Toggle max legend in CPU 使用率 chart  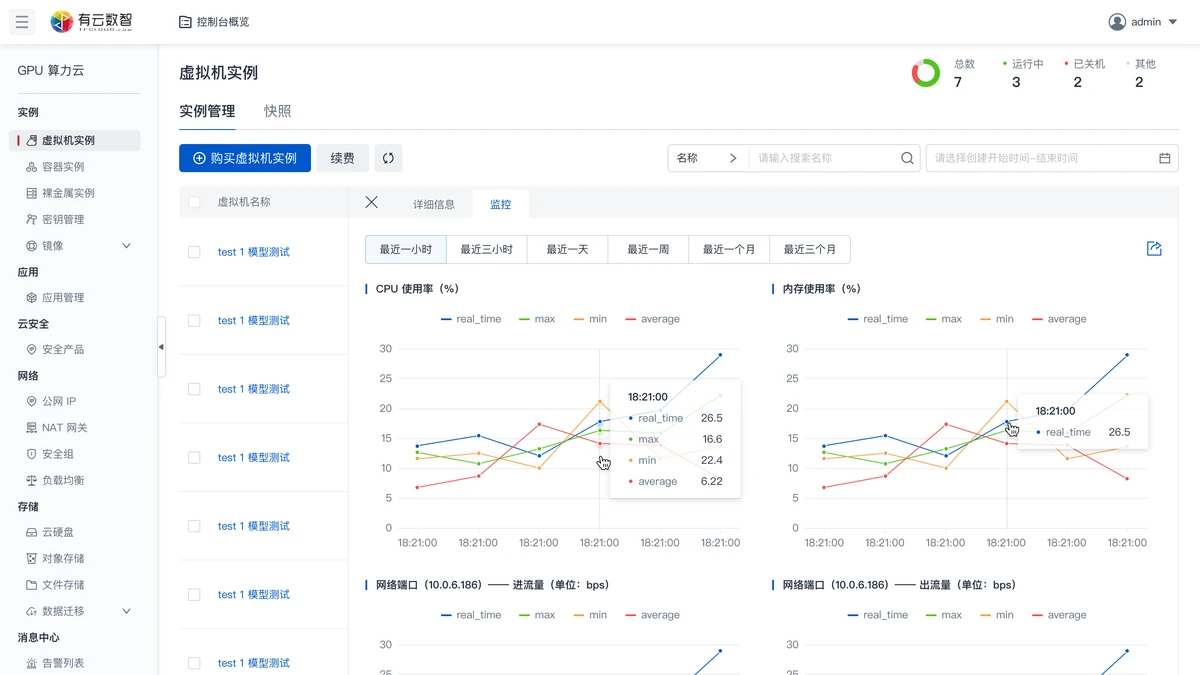pos(537,319)
